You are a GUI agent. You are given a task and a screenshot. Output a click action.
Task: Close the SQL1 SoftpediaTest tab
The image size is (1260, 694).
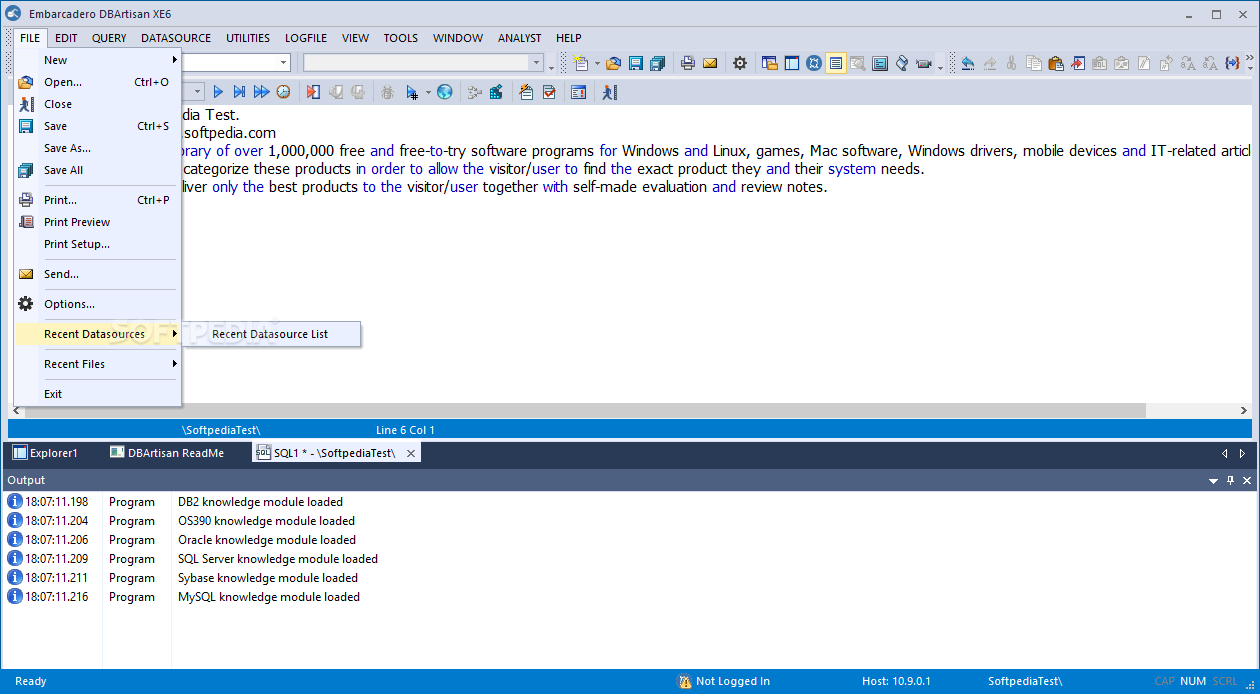pos(411,453)
